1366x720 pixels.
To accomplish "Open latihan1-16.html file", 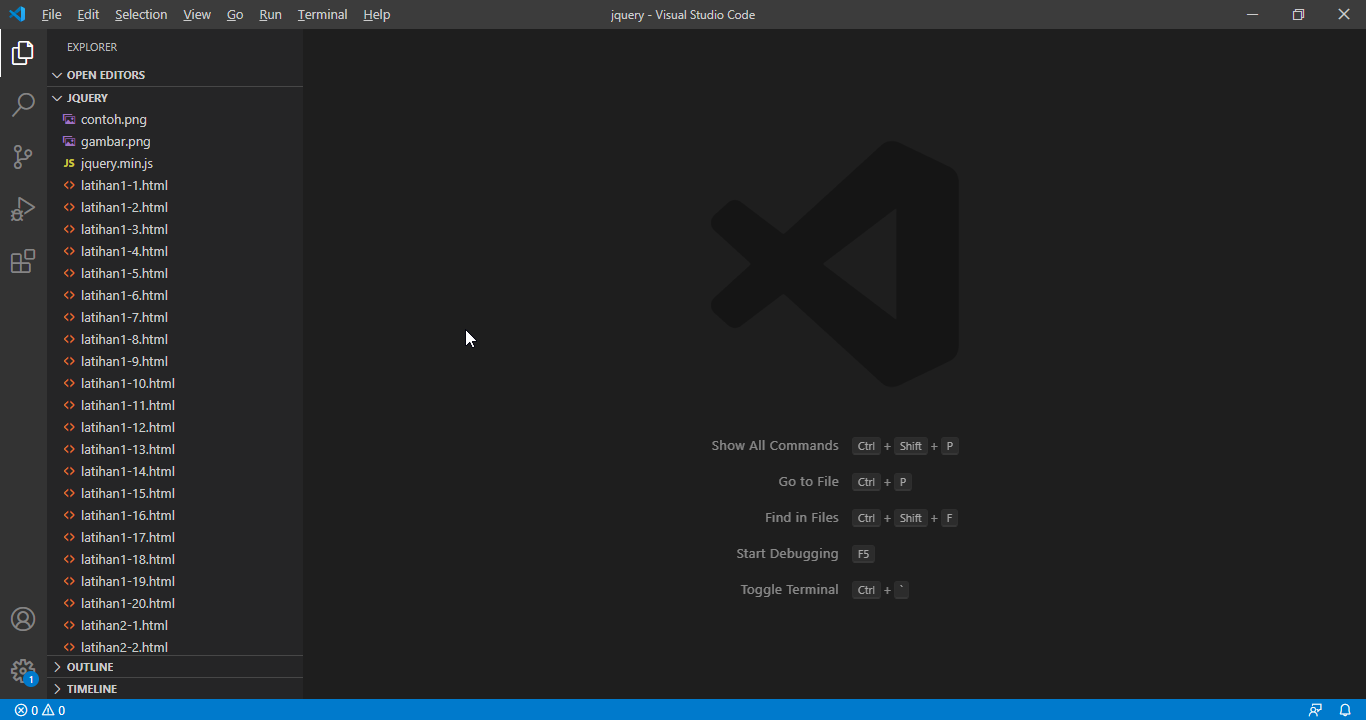I will [x=175, y=515].
